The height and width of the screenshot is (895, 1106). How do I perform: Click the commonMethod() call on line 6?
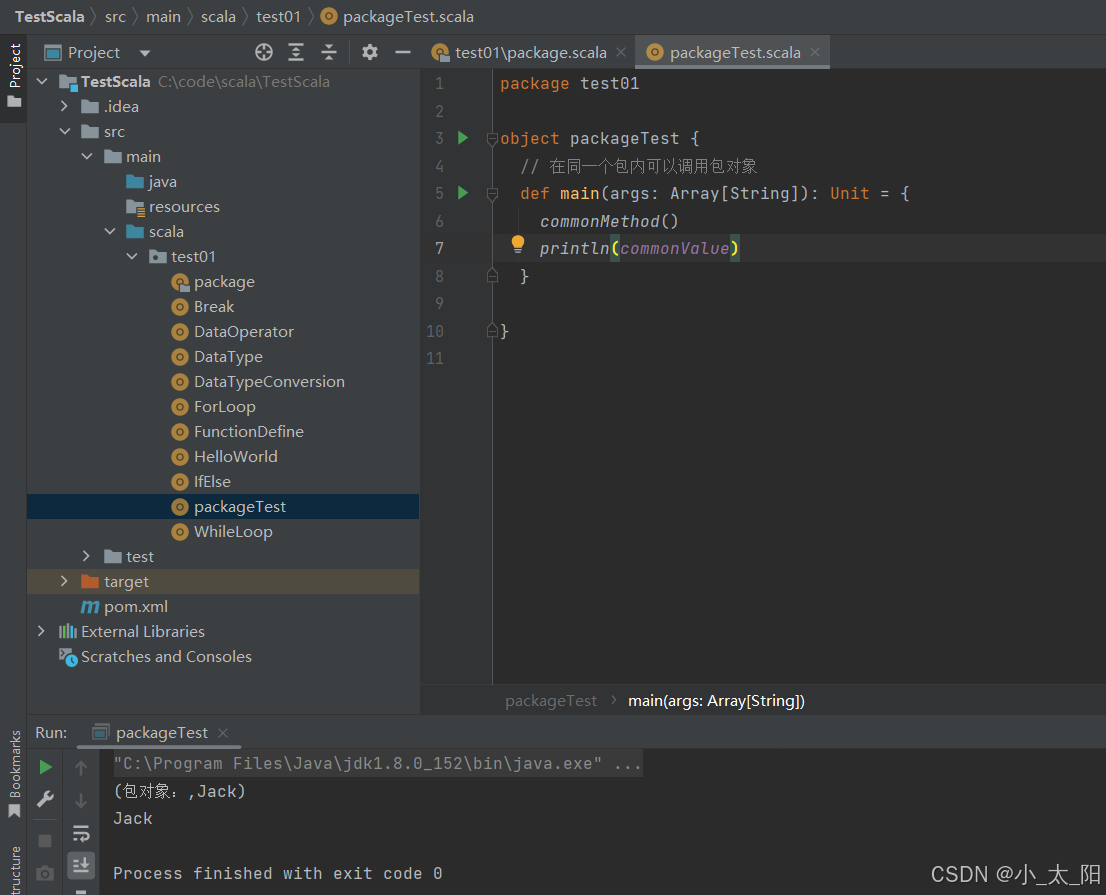tap(609, 221)
